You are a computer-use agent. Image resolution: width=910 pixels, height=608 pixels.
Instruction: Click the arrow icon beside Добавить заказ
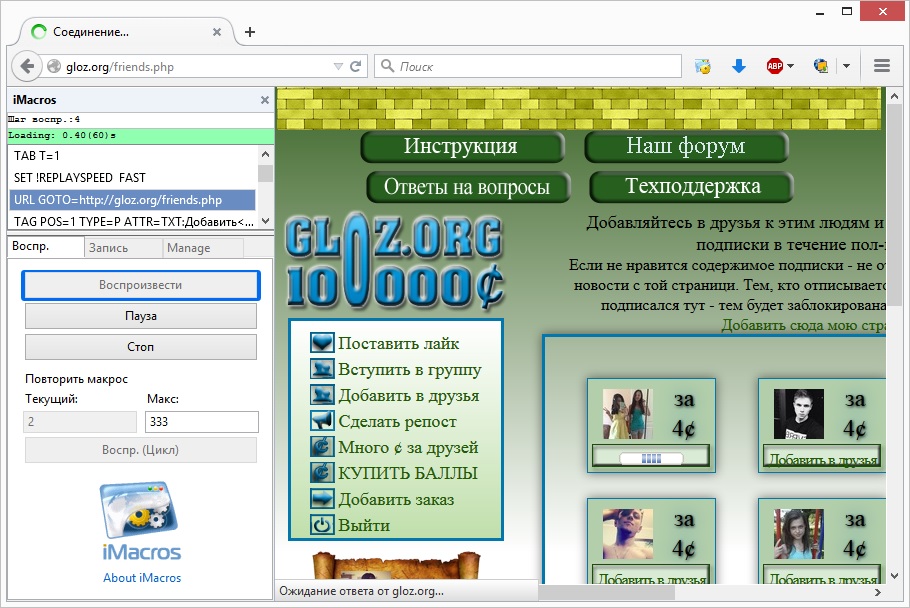322,499
